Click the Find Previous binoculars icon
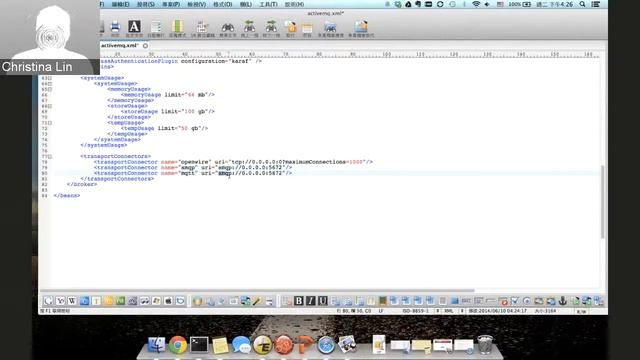The image size is (640, 360). point(249,27)
